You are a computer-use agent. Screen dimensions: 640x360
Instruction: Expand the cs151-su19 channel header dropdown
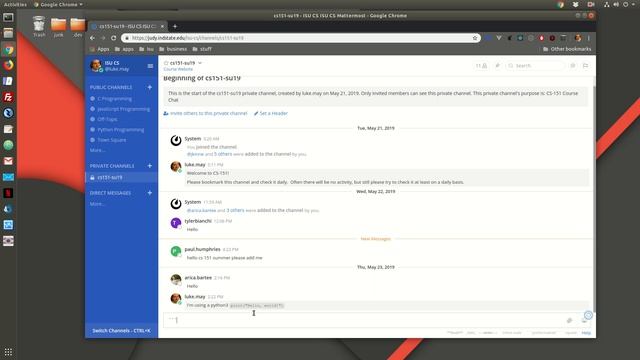tap(200, 63)
